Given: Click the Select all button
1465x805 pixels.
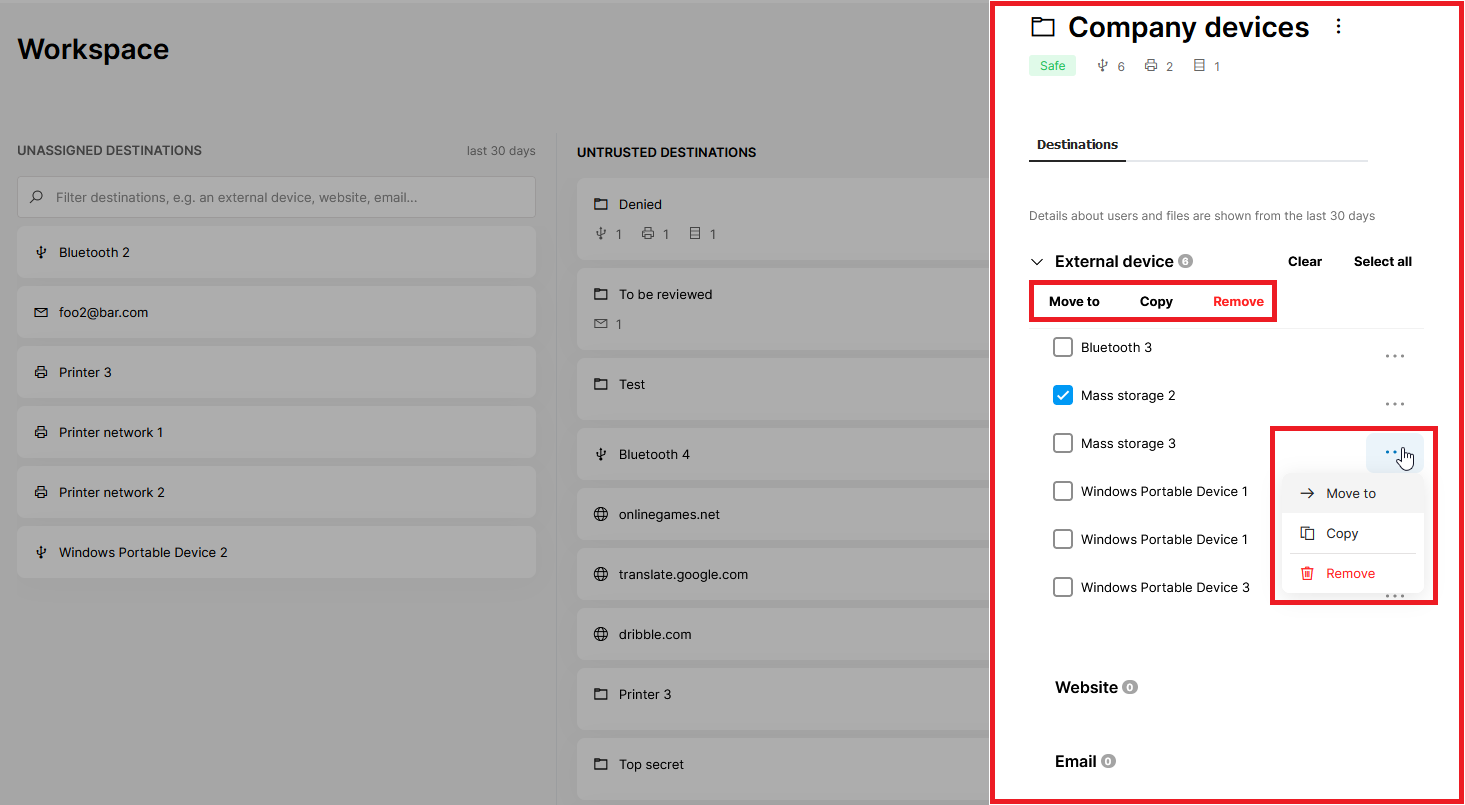Looking at the screenshot, I should point(1382,262).
